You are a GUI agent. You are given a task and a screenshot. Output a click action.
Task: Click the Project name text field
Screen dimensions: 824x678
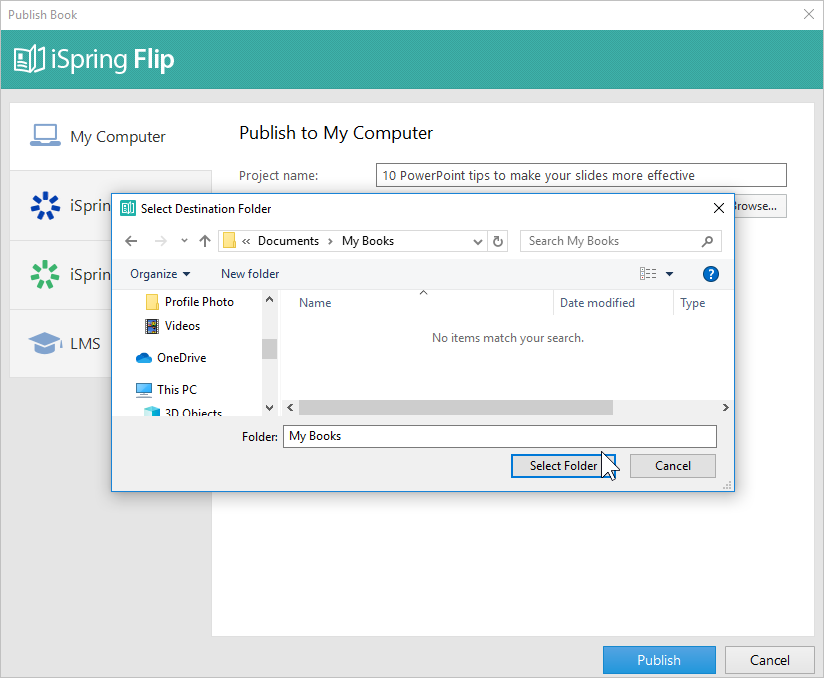(581, 175)
